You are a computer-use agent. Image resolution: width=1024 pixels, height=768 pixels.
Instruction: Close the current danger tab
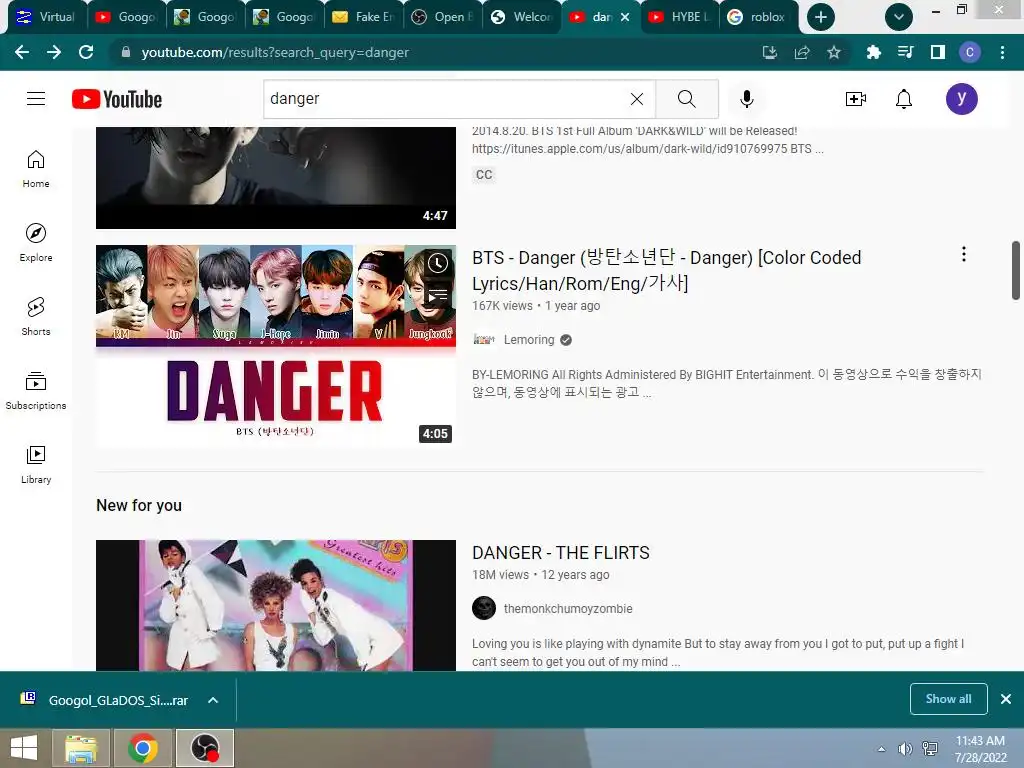coord(625,17)
